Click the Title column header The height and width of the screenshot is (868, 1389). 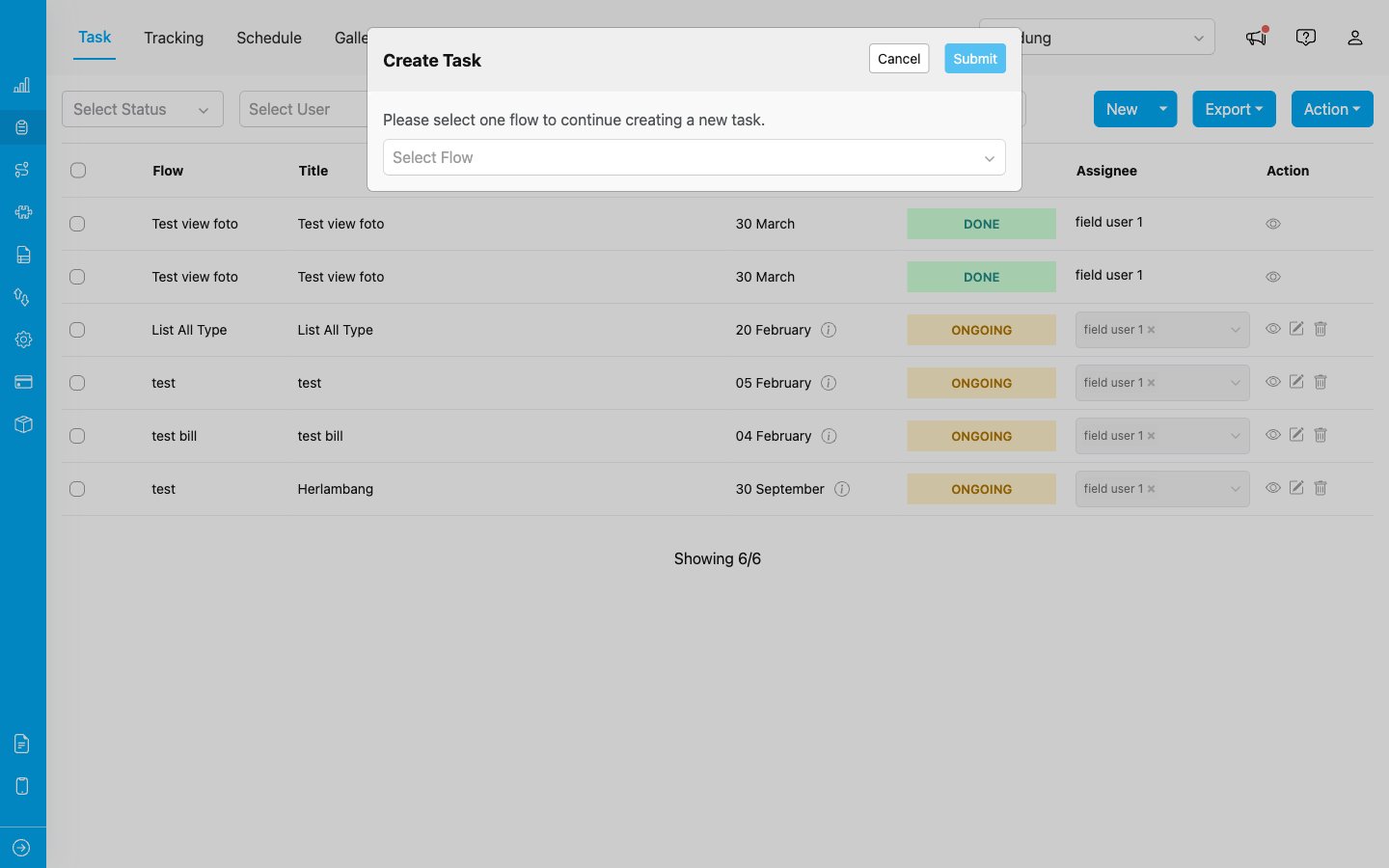pyautogui.click(x=313, y=171)
